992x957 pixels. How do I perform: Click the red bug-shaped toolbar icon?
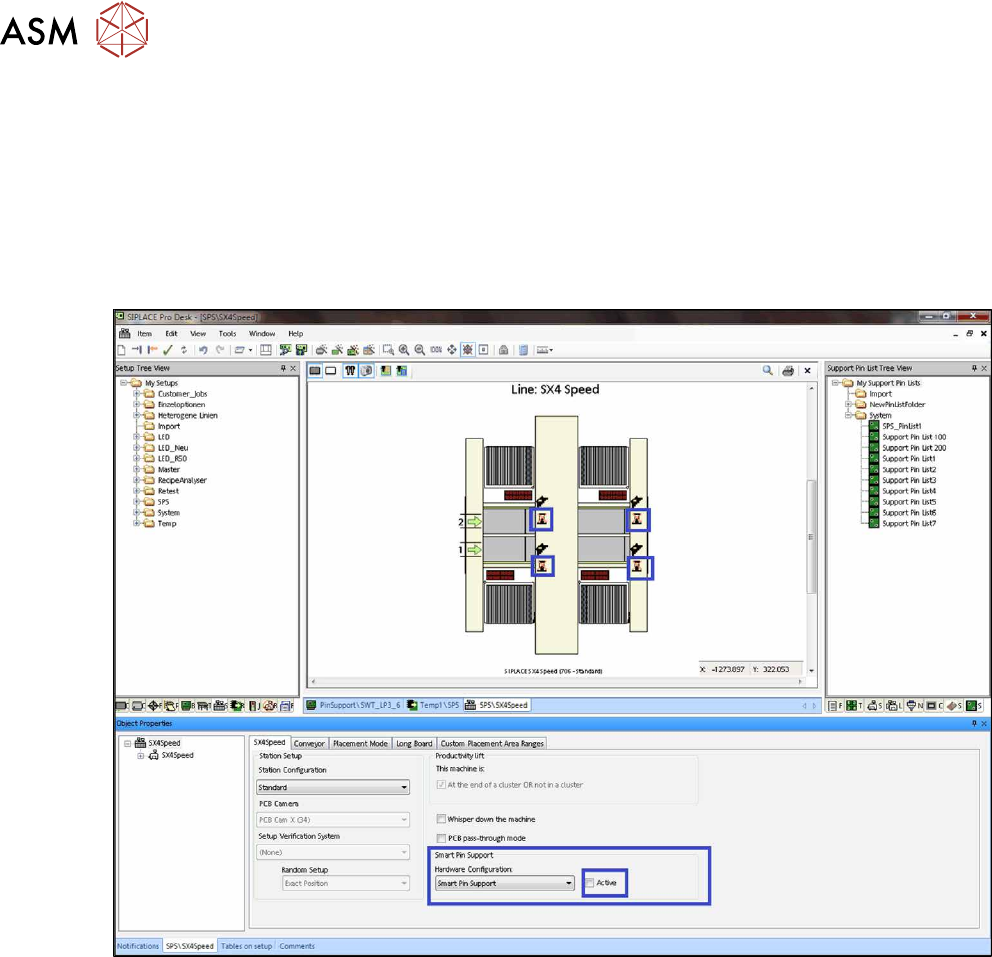tap(468, 350)
